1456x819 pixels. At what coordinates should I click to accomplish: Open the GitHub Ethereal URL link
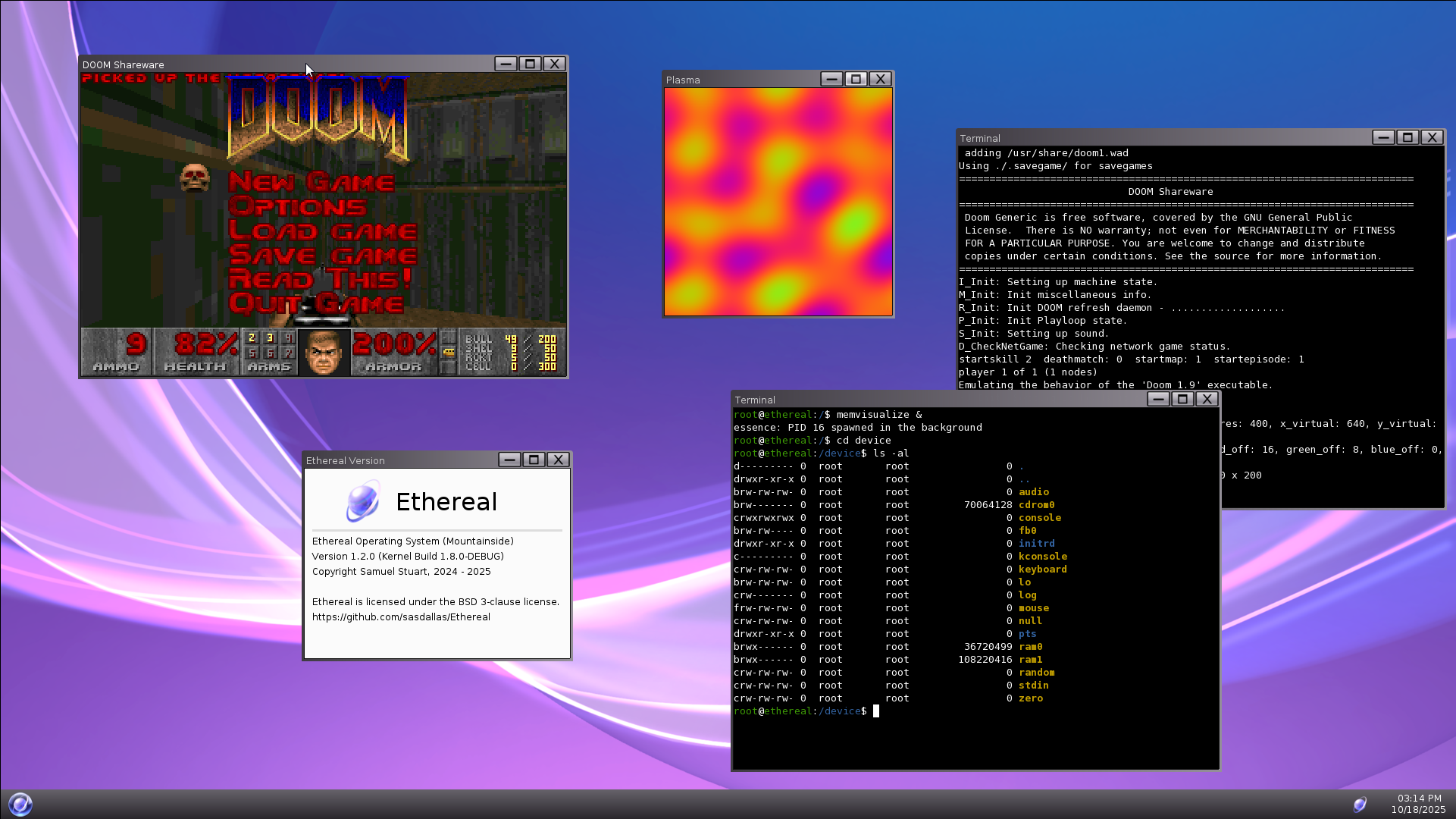click(401, 617)
